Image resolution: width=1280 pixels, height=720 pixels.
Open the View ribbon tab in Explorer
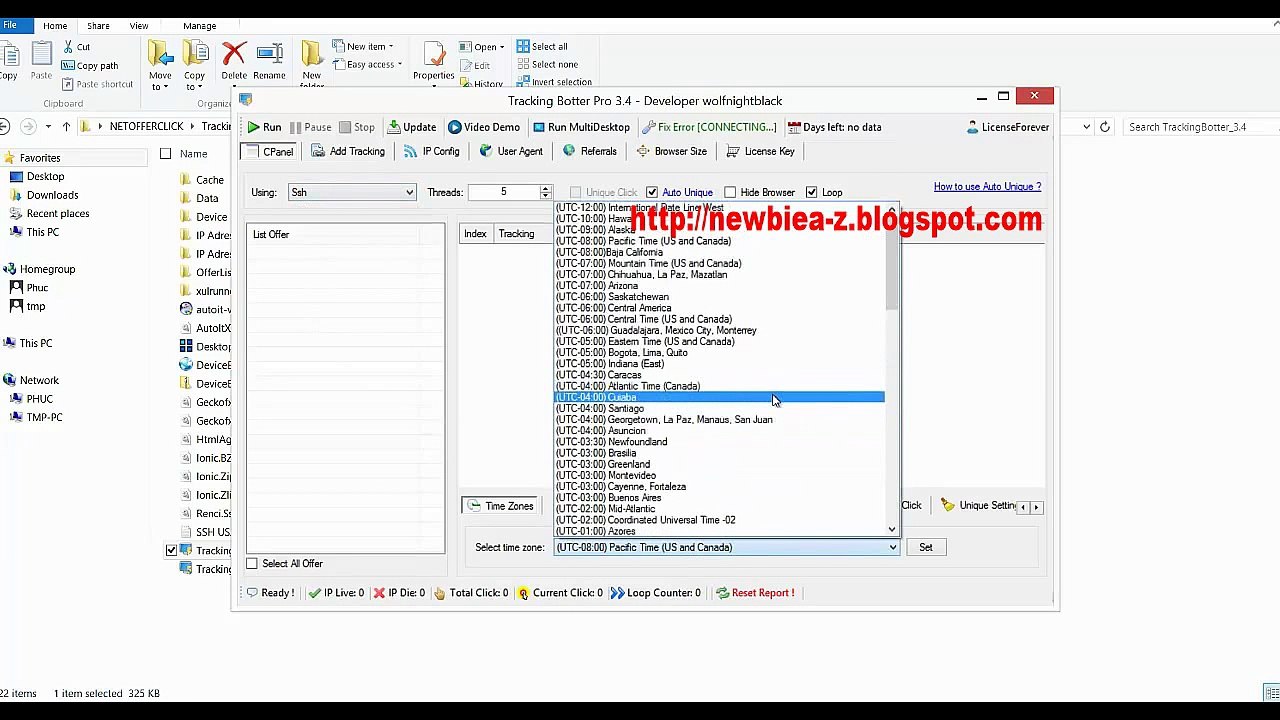pyautogui.click(x=139, y=26)
